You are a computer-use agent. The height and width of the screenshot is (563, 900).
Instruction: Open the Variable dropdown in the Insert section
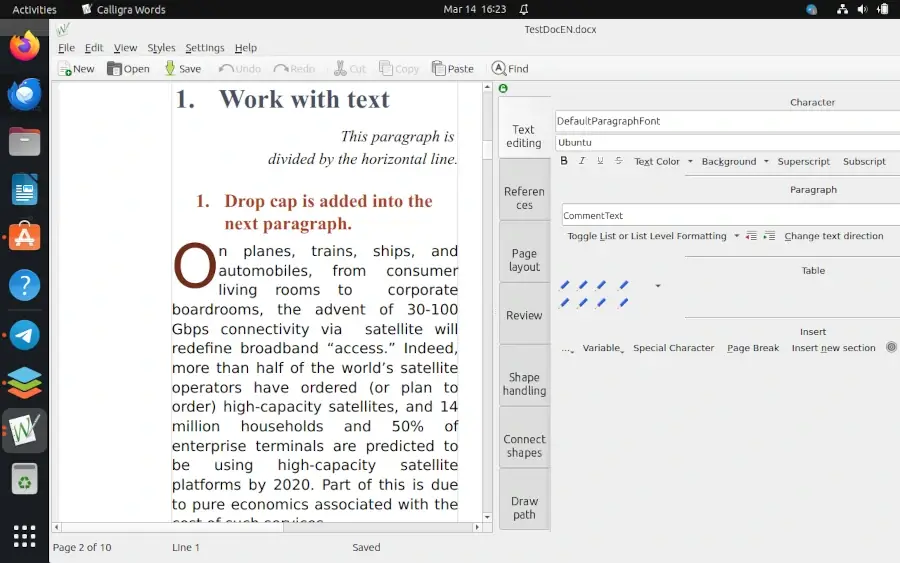pos(603,348)
